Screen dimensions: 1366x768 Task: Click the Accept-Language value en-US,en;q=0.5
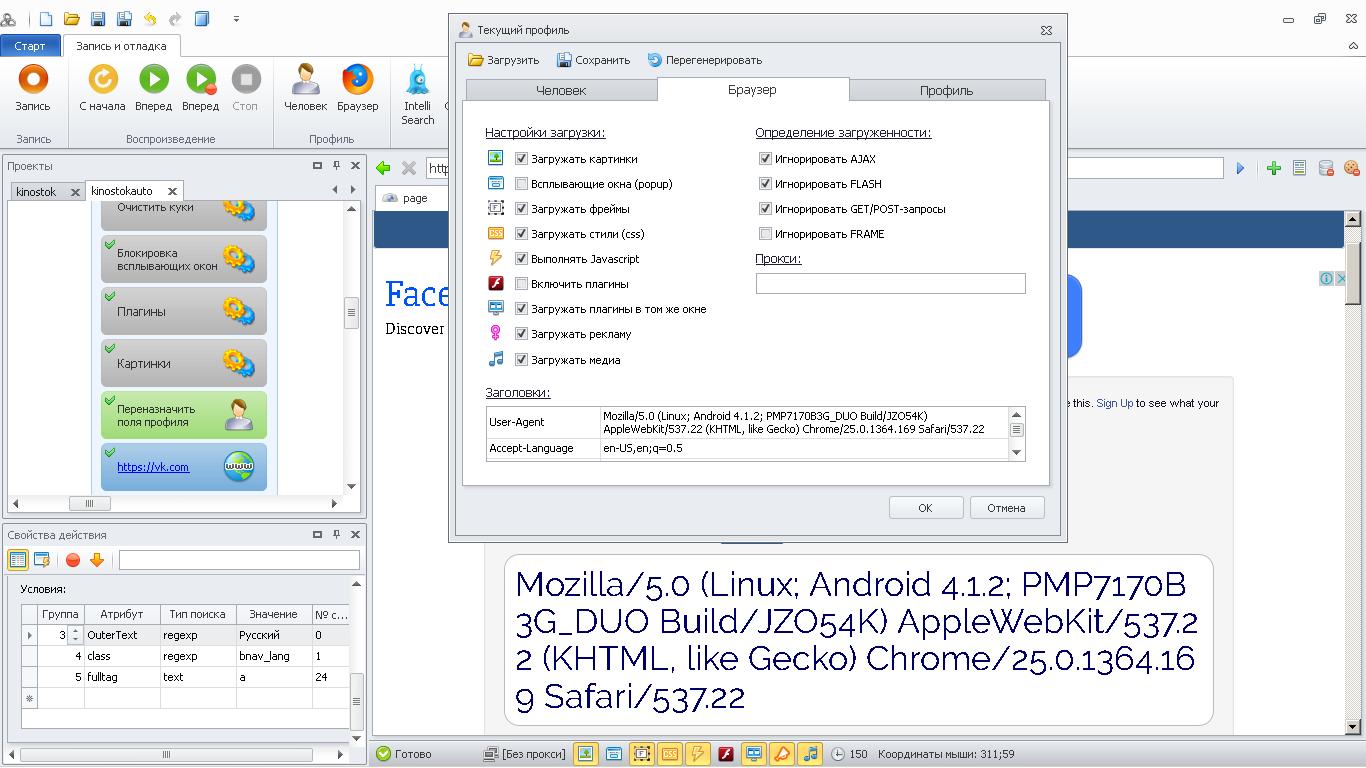tap(804, 448)
